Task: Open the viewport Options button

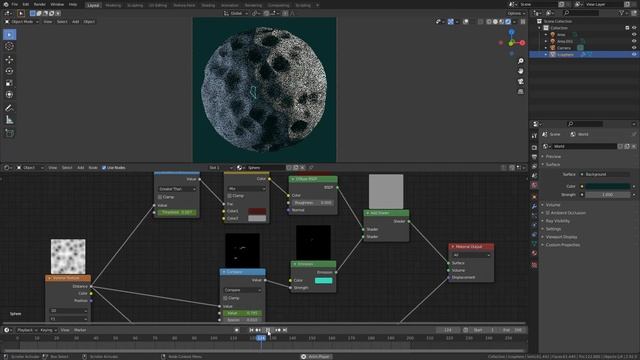Action: tap(516, 13)
